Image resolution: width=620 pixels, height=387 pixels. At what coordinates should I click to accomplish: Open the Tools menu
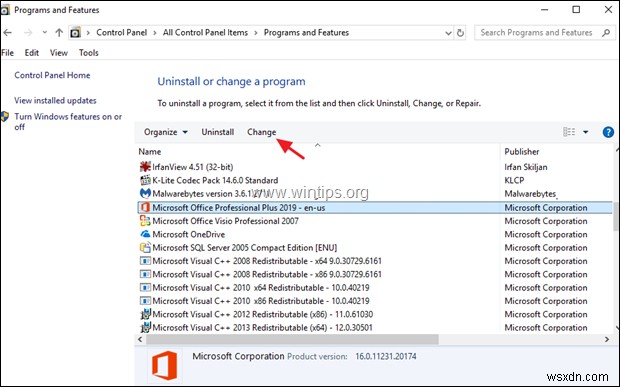[x=89, y=53]
